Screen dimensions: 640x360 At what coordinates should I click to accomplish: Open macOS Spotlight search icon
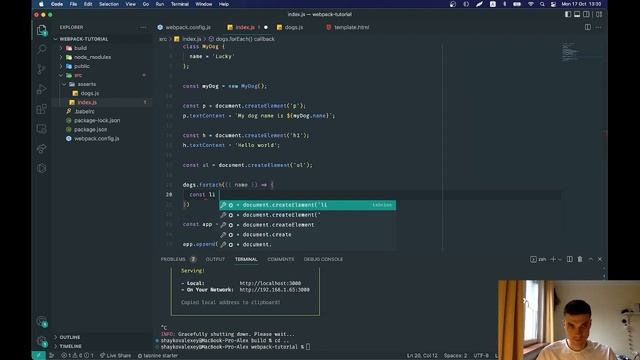click(542, 4)
